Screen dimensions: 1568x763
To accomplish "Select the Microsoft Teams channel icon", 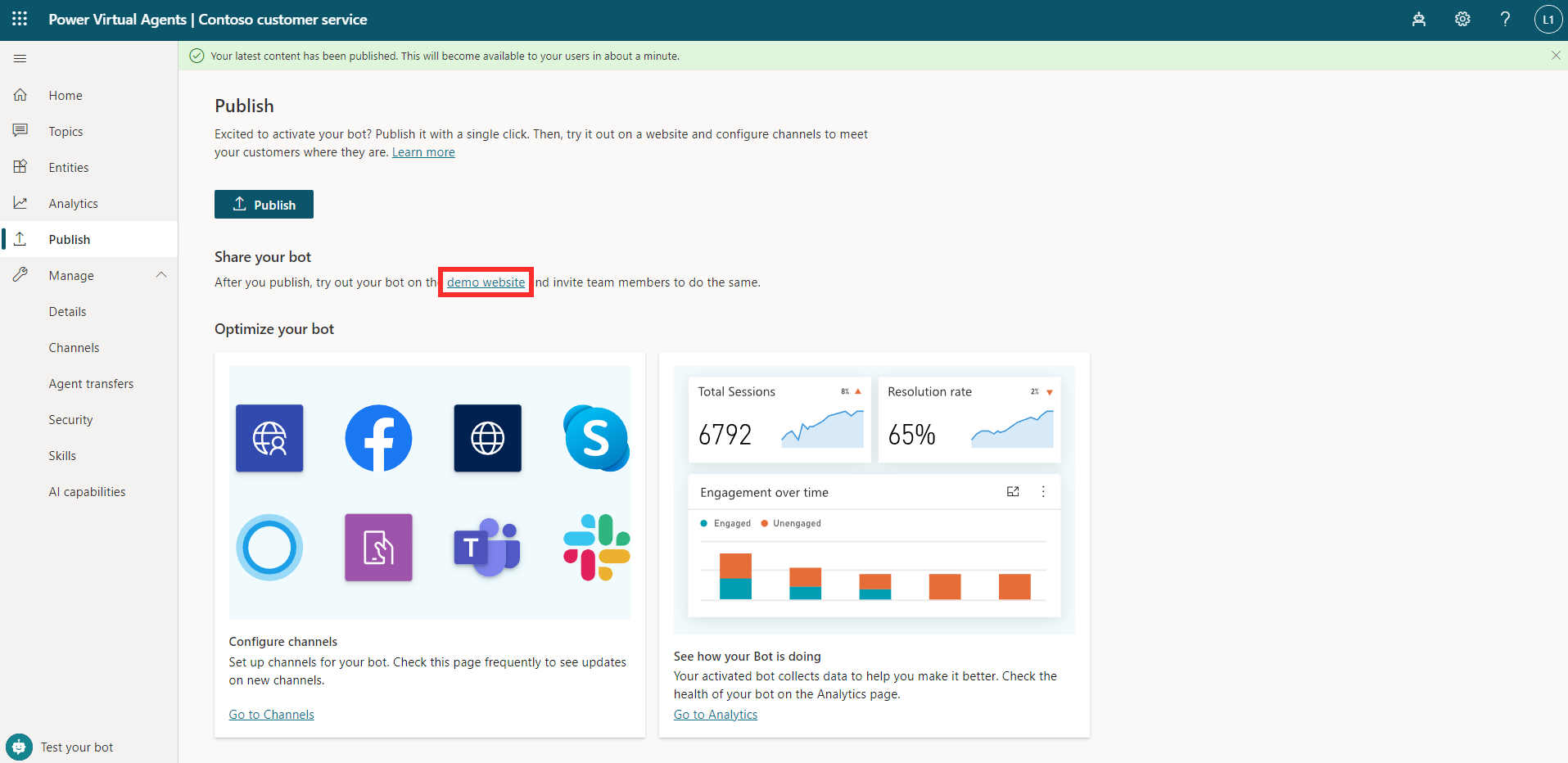I will click(487, 547).
